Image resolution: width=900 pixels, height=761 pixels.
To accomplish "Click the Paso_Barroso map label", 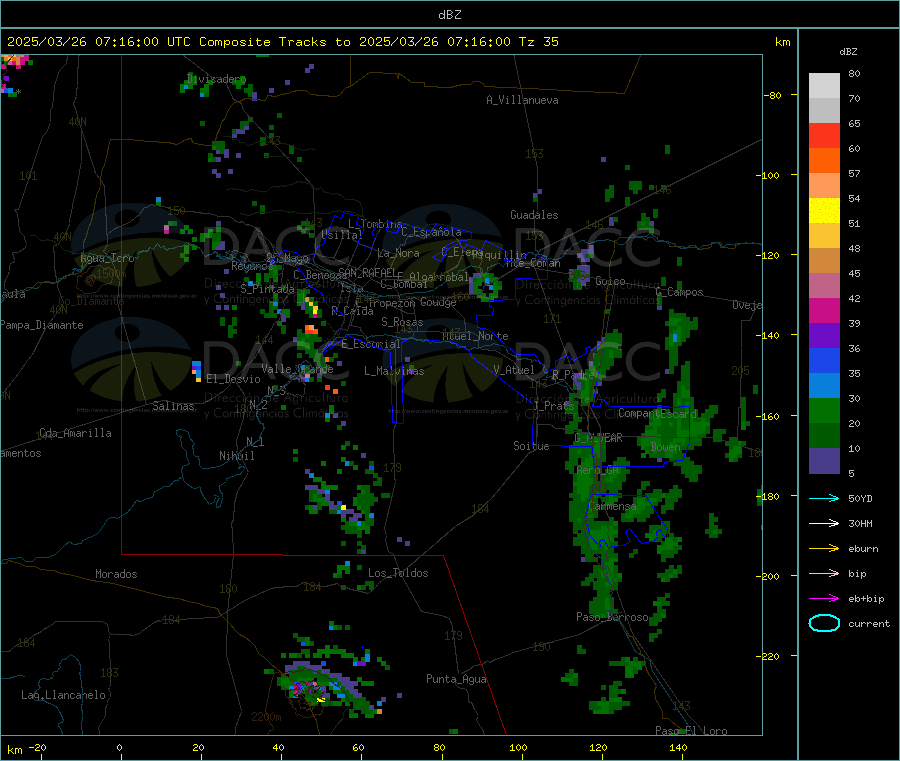I will click(x=612, y=617).
